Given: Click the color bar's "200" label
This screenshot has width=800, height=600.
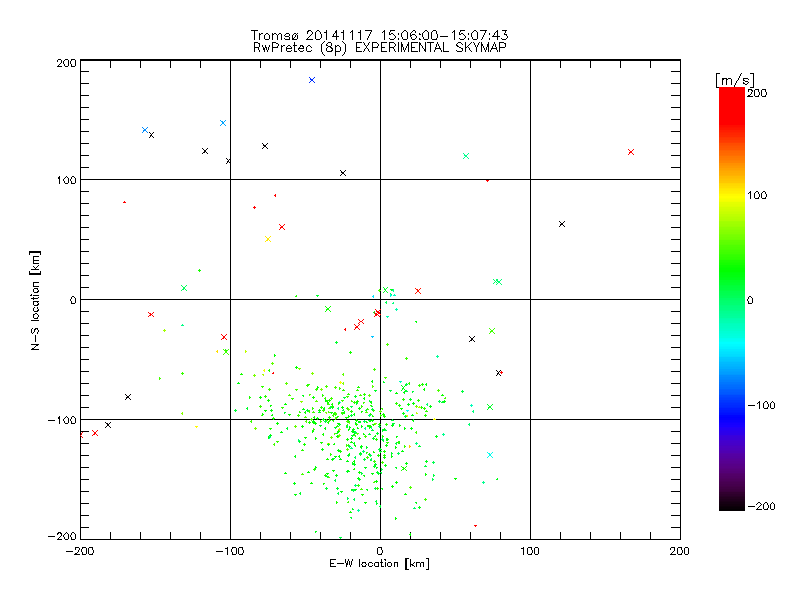Looking at the screenshot, I should (x=757, y=93).
